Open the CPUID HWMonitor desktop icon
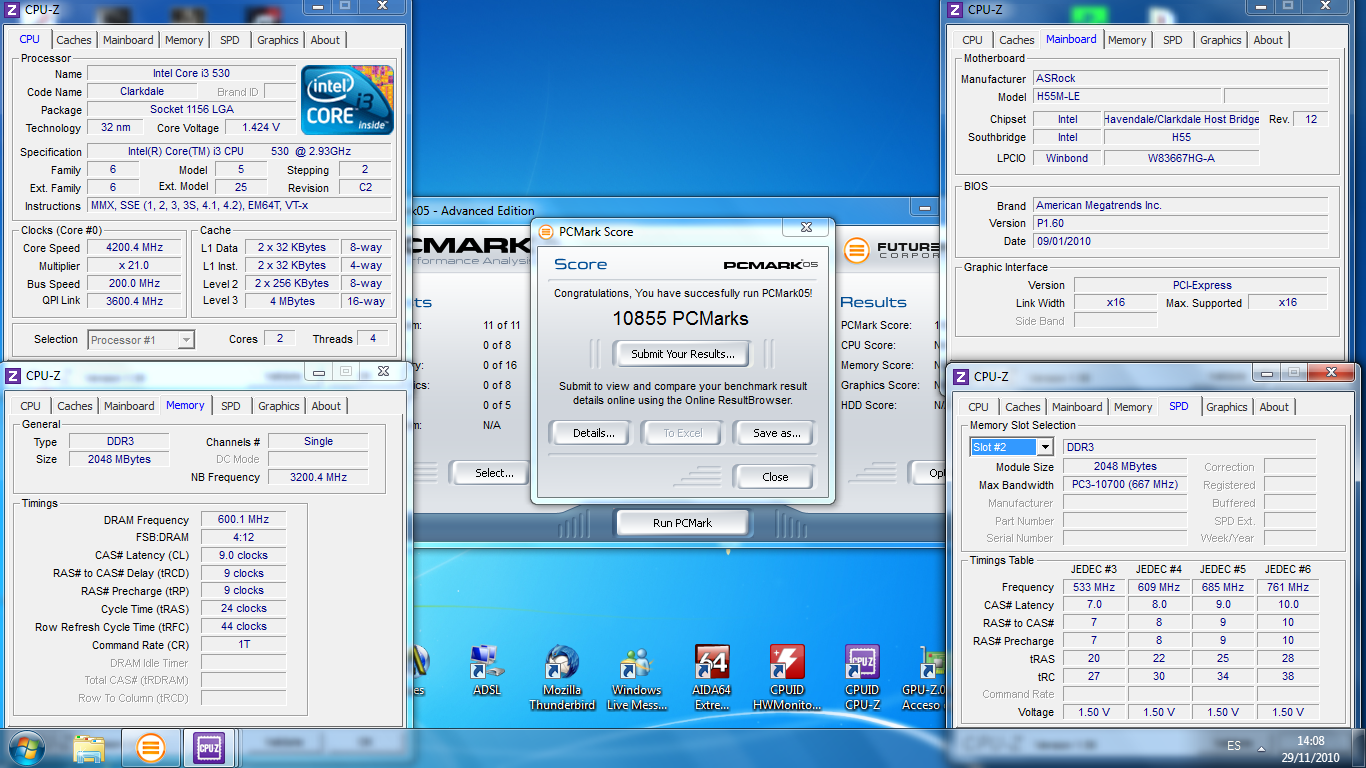The width and height of the screenshot is (1366, 768). click(787, 676)
